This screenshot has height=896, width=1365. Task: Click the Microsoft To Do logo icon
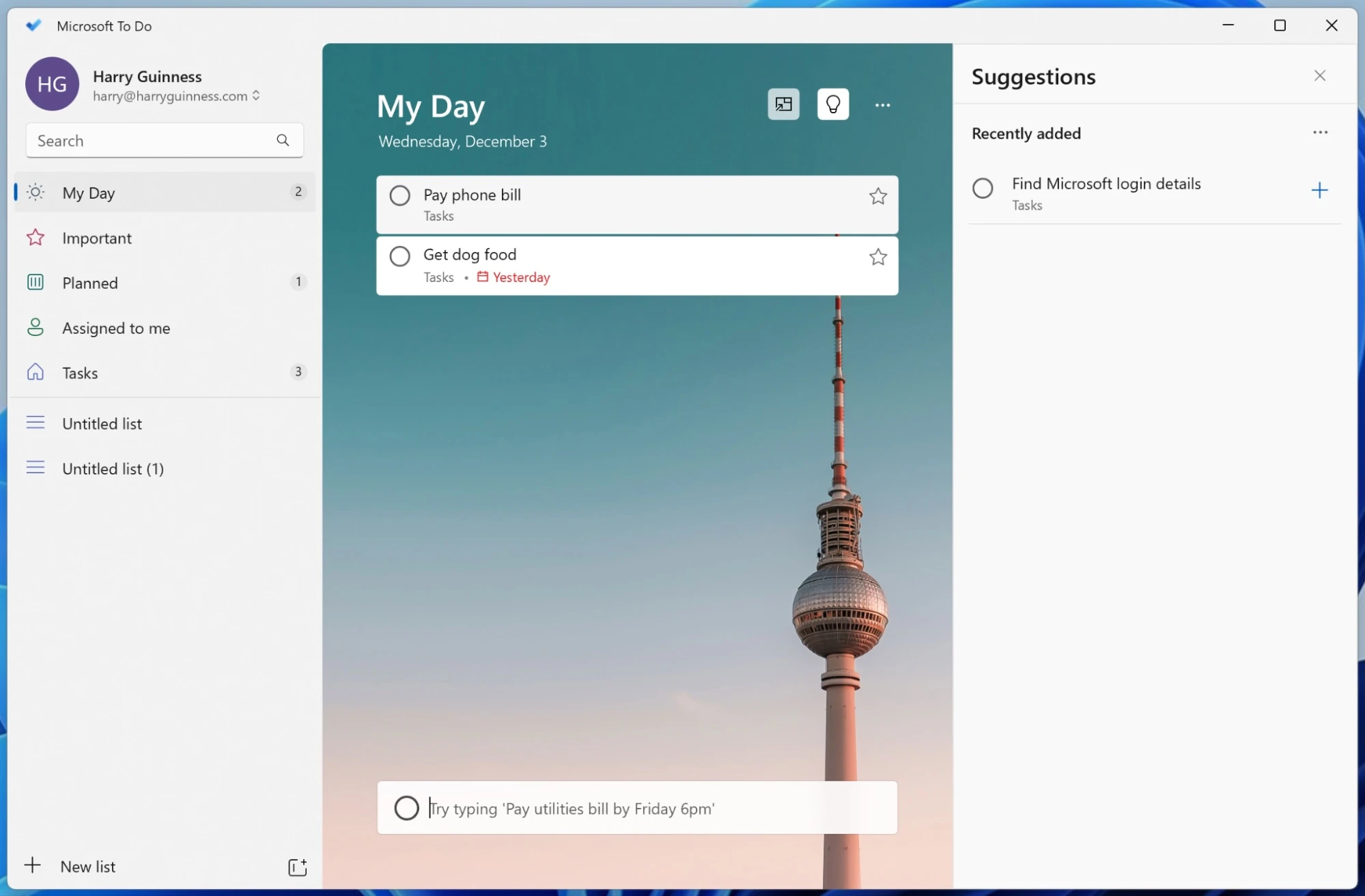point(33,25)
